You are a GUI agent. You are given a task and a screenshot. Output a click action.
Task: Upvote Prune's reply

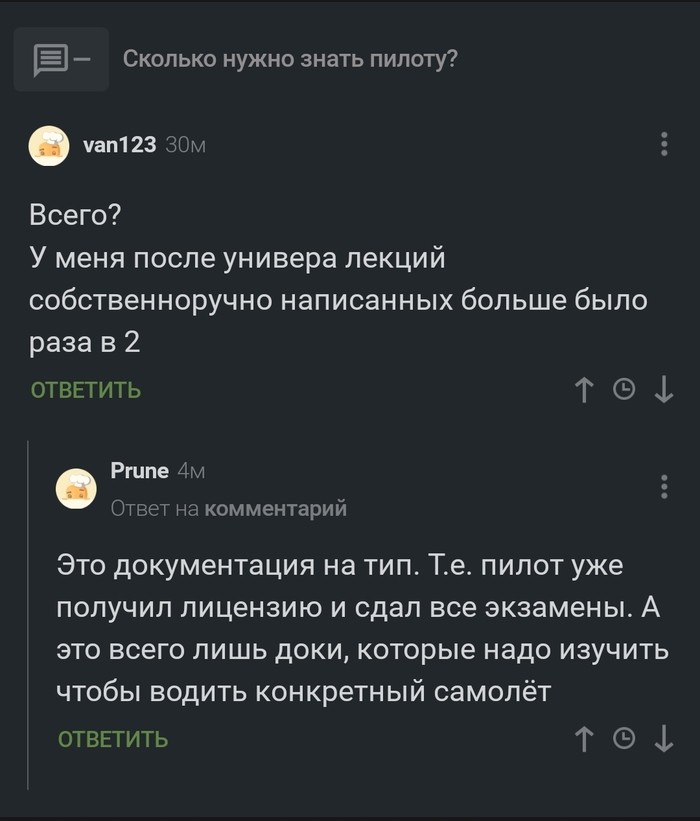[x=585, y=739]
